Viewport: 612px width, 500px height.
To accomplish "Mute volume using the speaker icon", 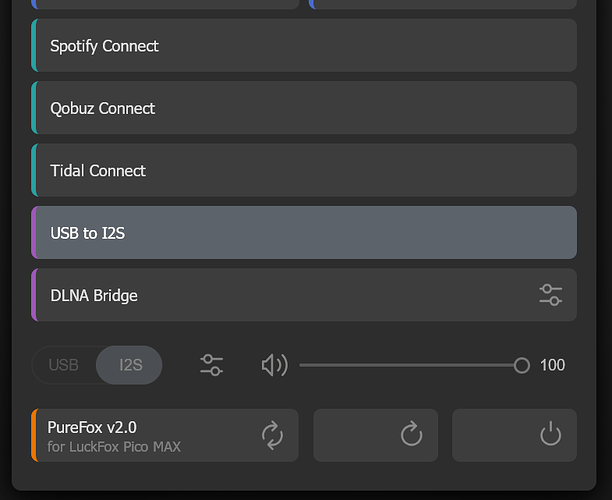I will coord(274,365).
